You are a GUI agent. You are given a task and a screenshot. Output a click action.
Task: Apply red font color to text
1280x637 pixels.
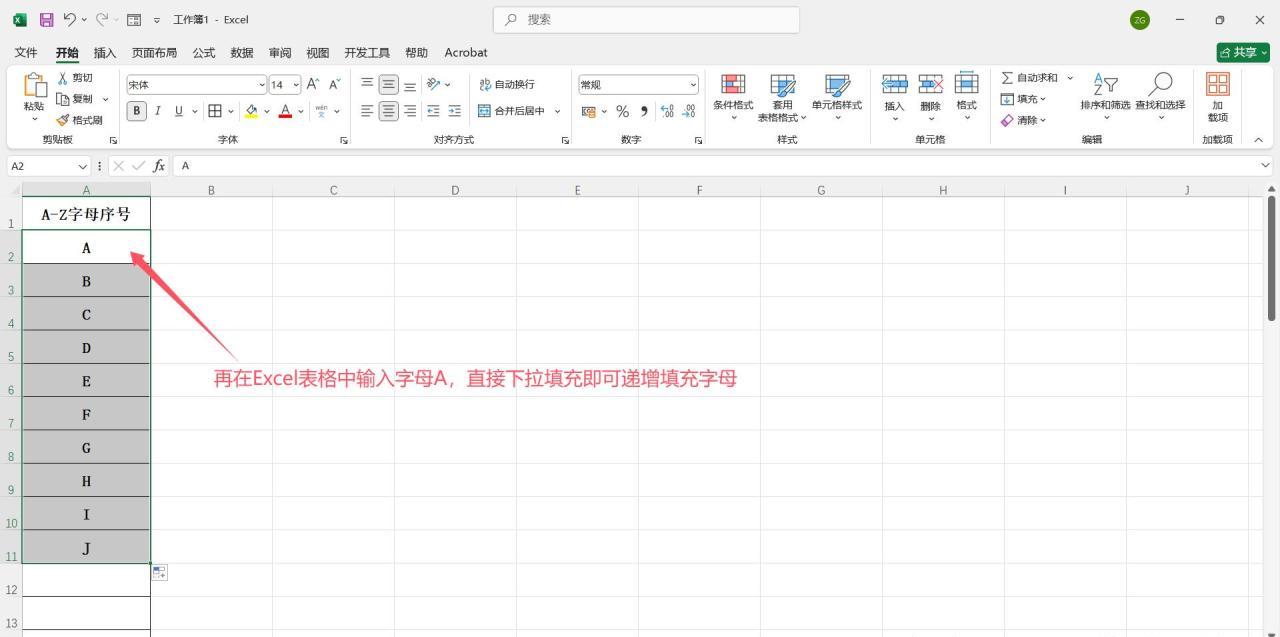point(285,111)
